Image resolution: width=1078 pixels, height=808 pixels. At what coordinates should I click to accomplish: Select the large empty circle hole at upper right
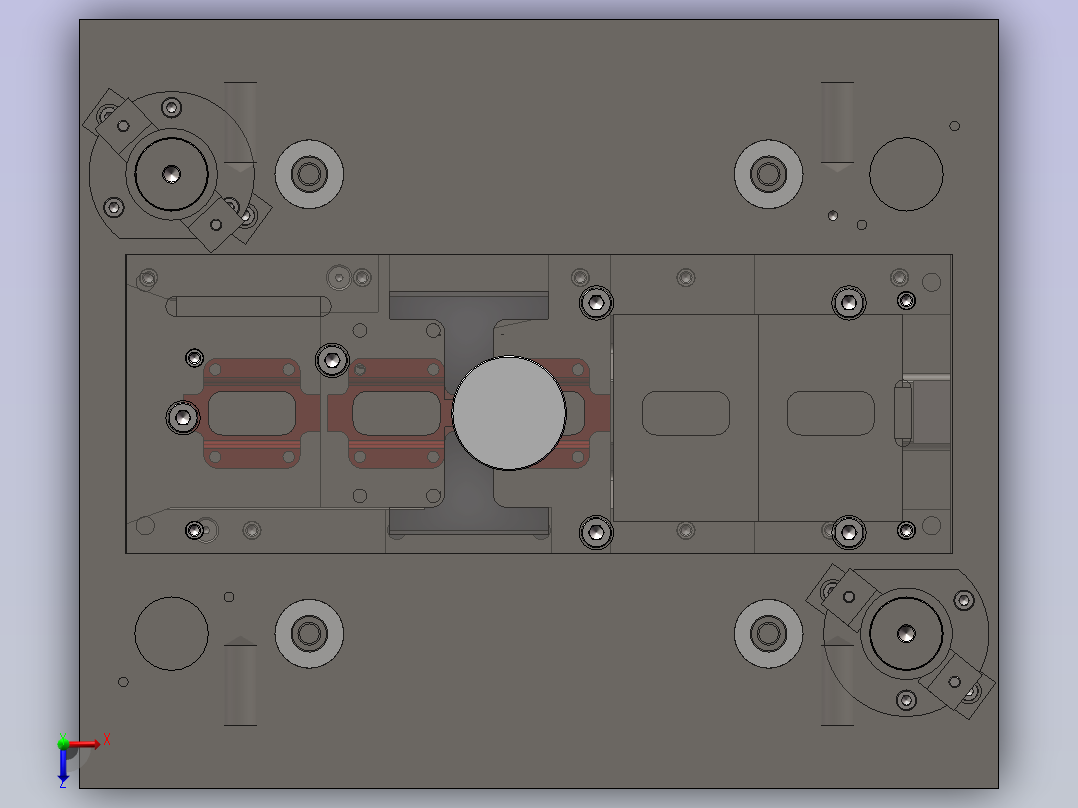point(906,174)
